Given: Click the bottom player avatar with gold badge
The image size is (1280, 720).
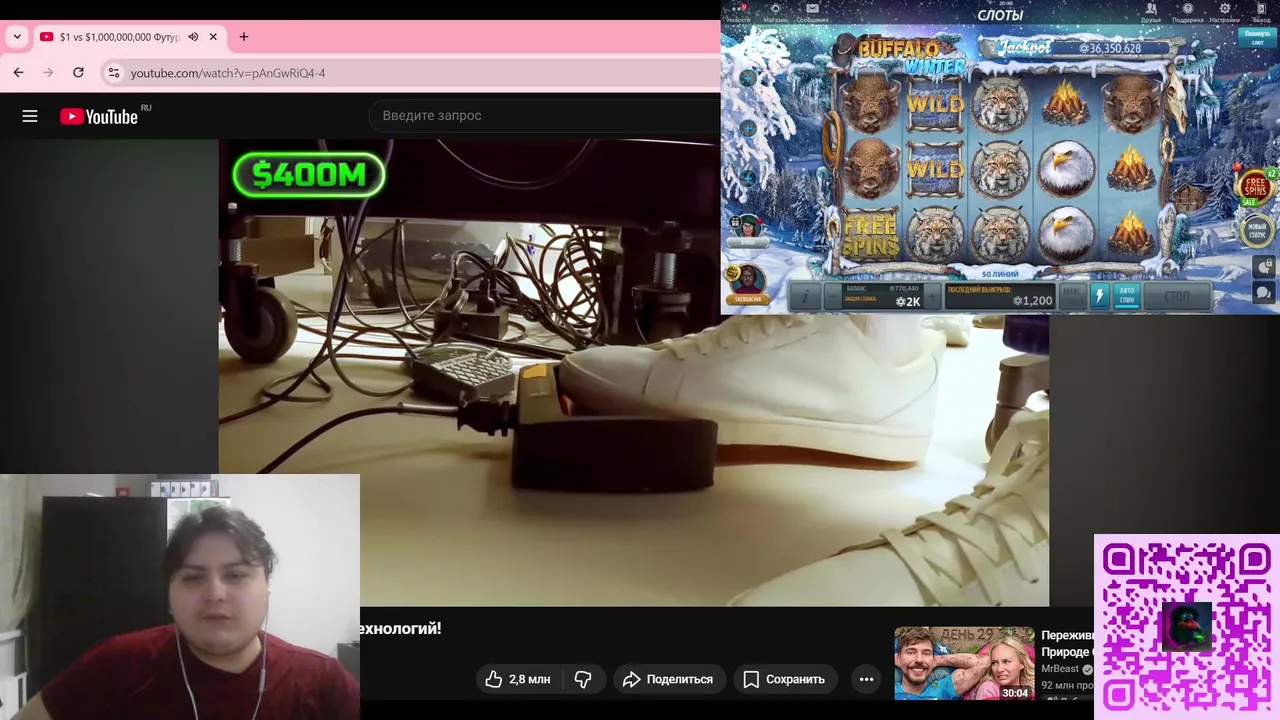Looking at the screenshot, I should tap(747, 284).
